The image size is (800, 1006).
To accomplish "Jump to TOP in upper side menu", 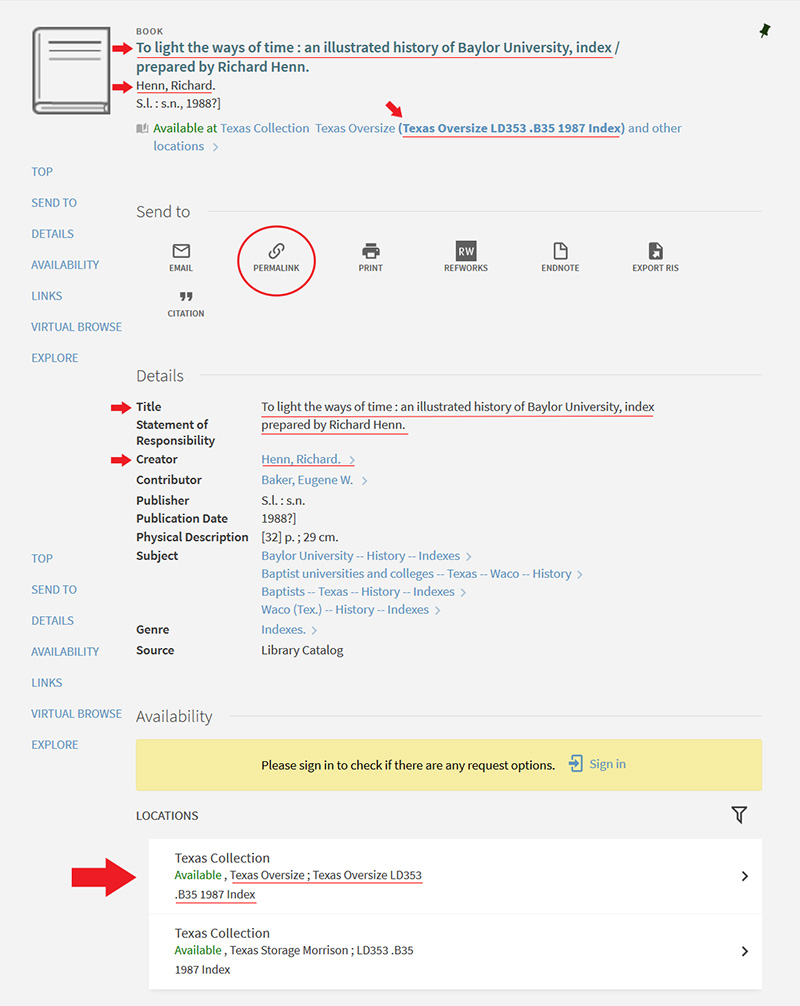I will point(42,172).
